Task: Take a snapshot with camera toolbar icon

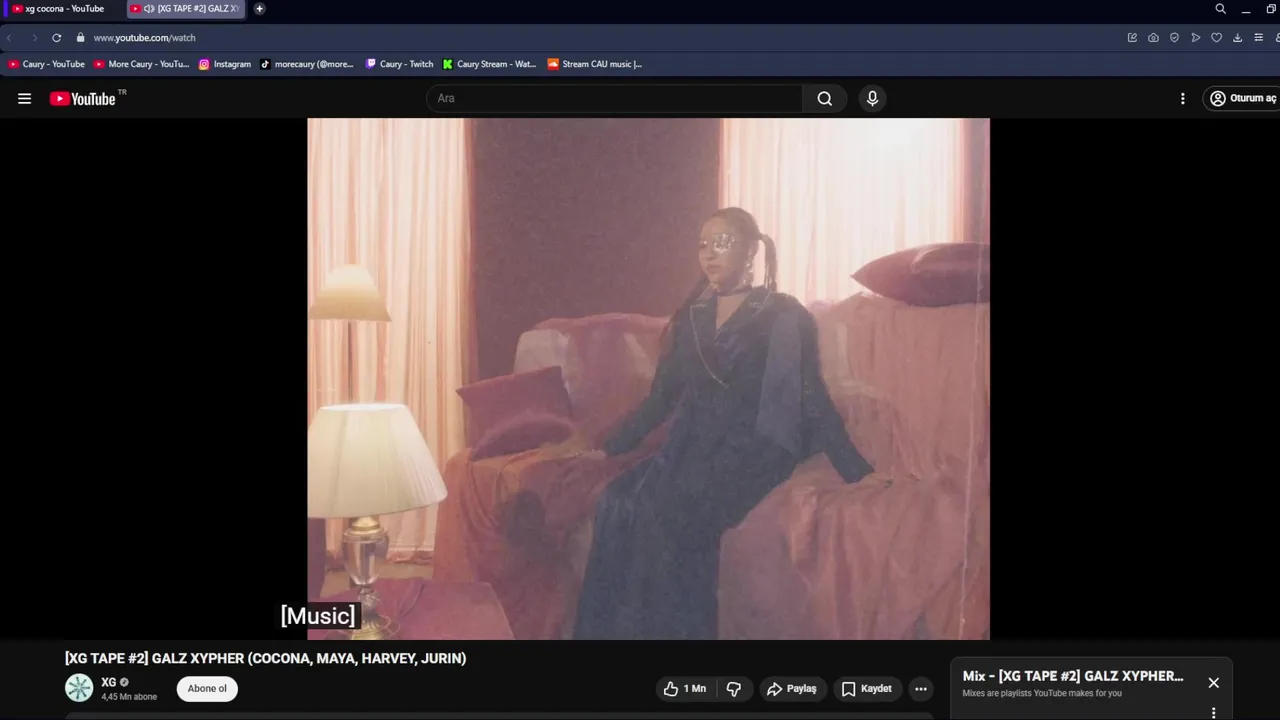Action: pos(1153,38)
